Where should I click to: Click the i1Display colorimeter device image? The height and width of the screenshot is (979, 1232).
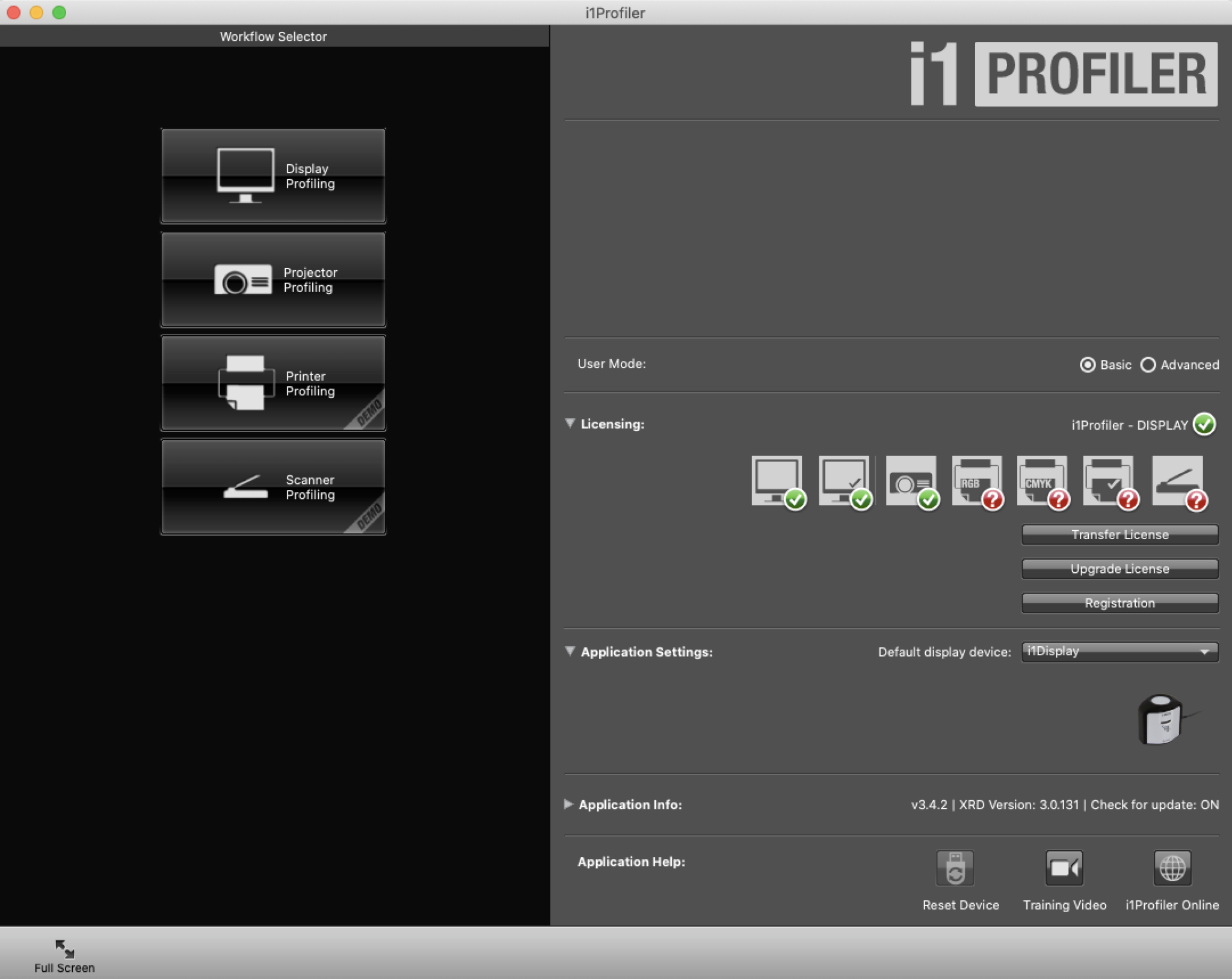pos(1162,720)
